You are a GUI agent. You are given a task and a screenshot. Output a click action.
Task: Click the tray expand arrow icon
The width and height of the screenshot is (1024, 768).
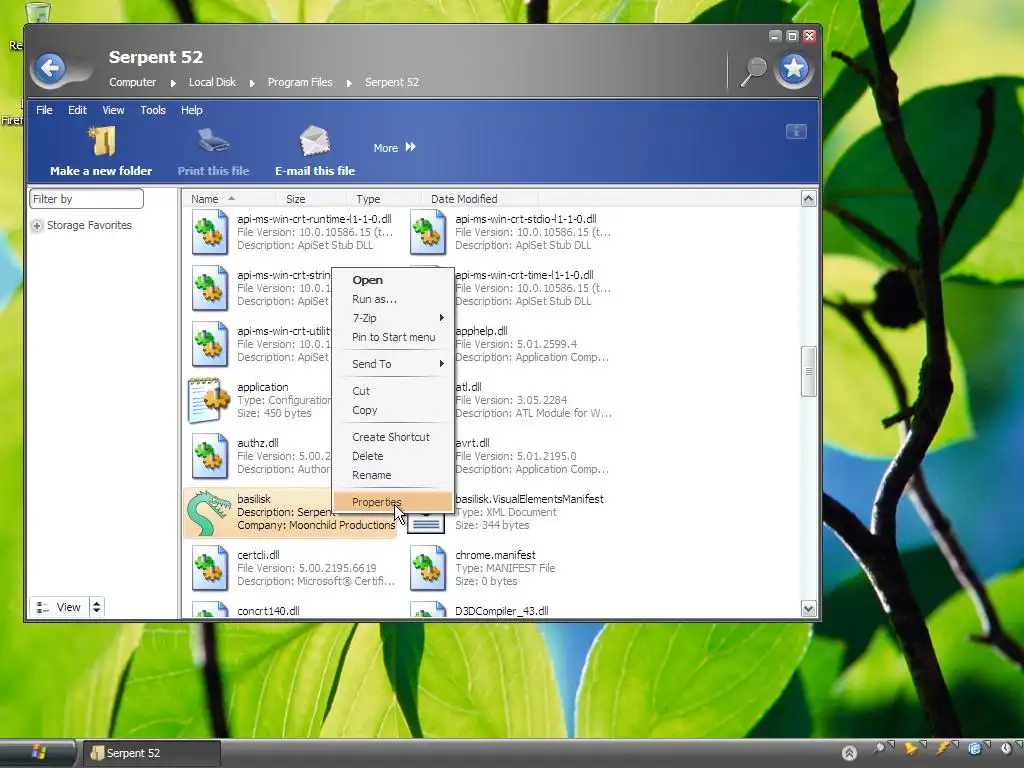pos(849,753)
